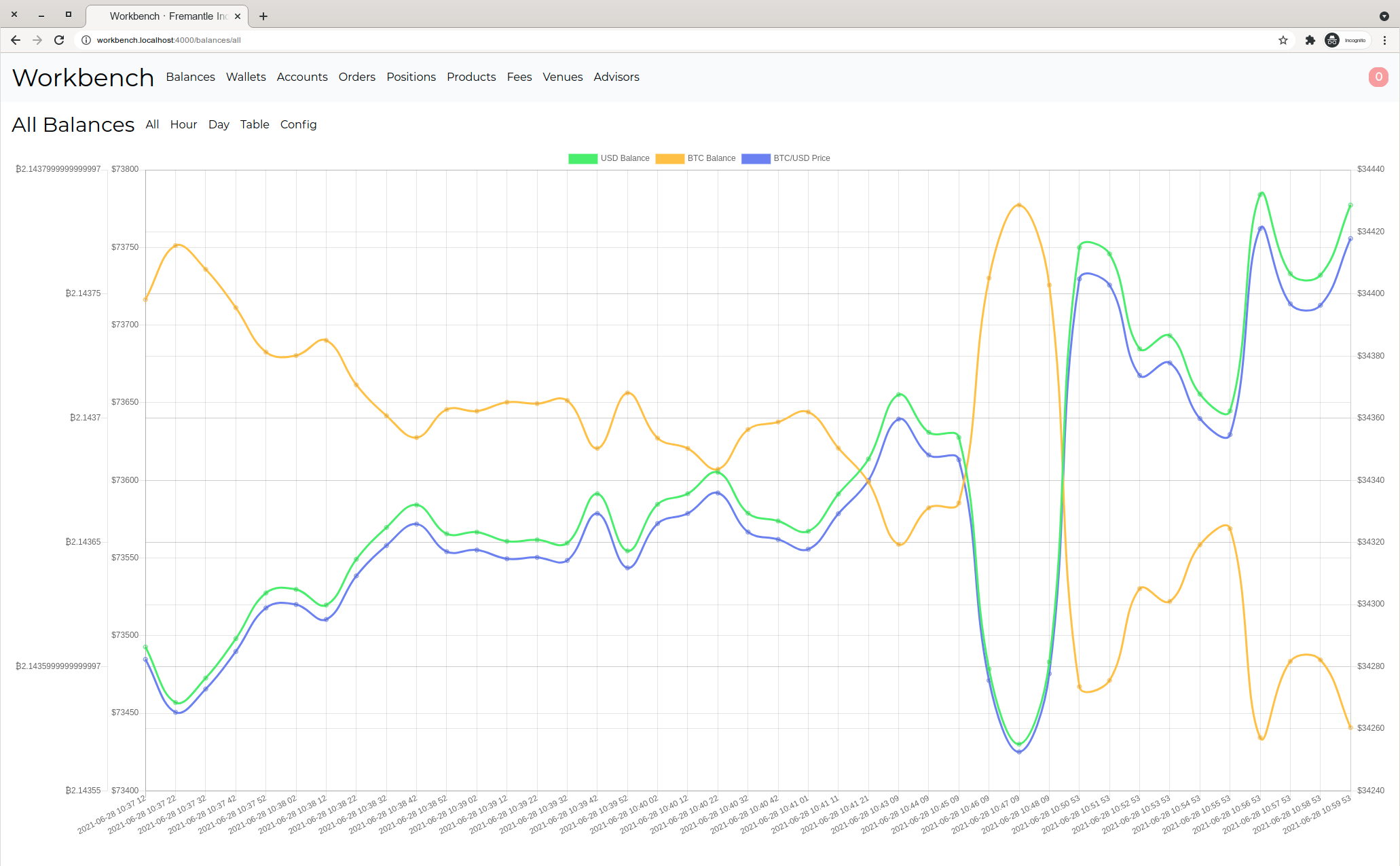
Task: Go back with the browser back arrow
Action: pos(16,40)
